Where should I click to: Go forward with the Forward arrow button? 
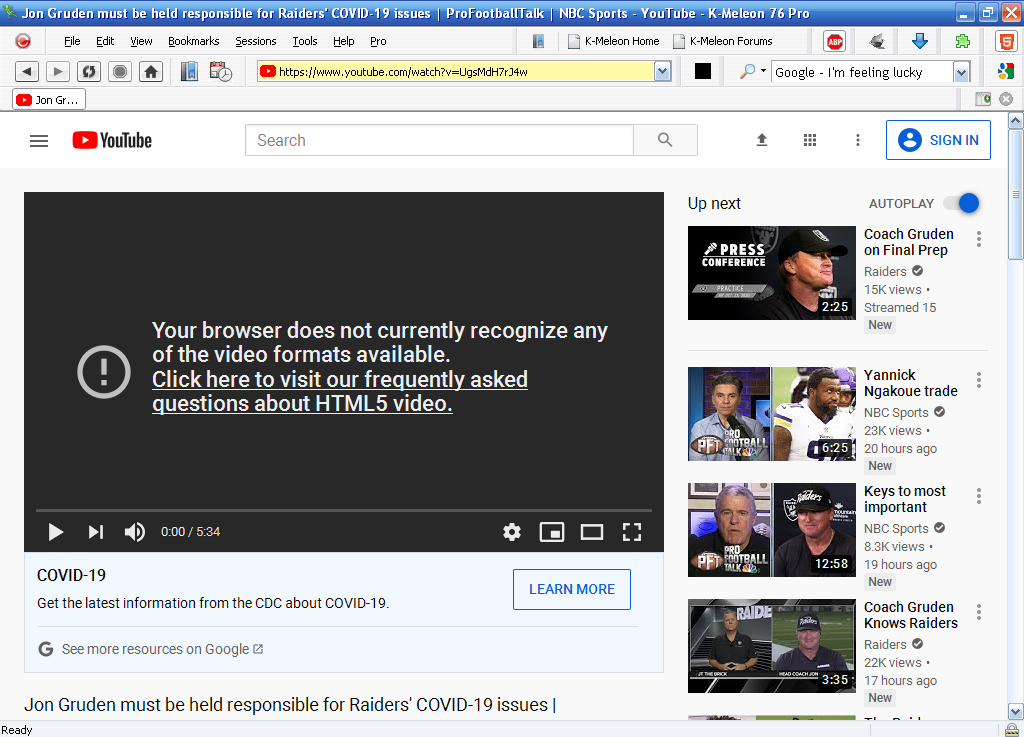[57, 72]
